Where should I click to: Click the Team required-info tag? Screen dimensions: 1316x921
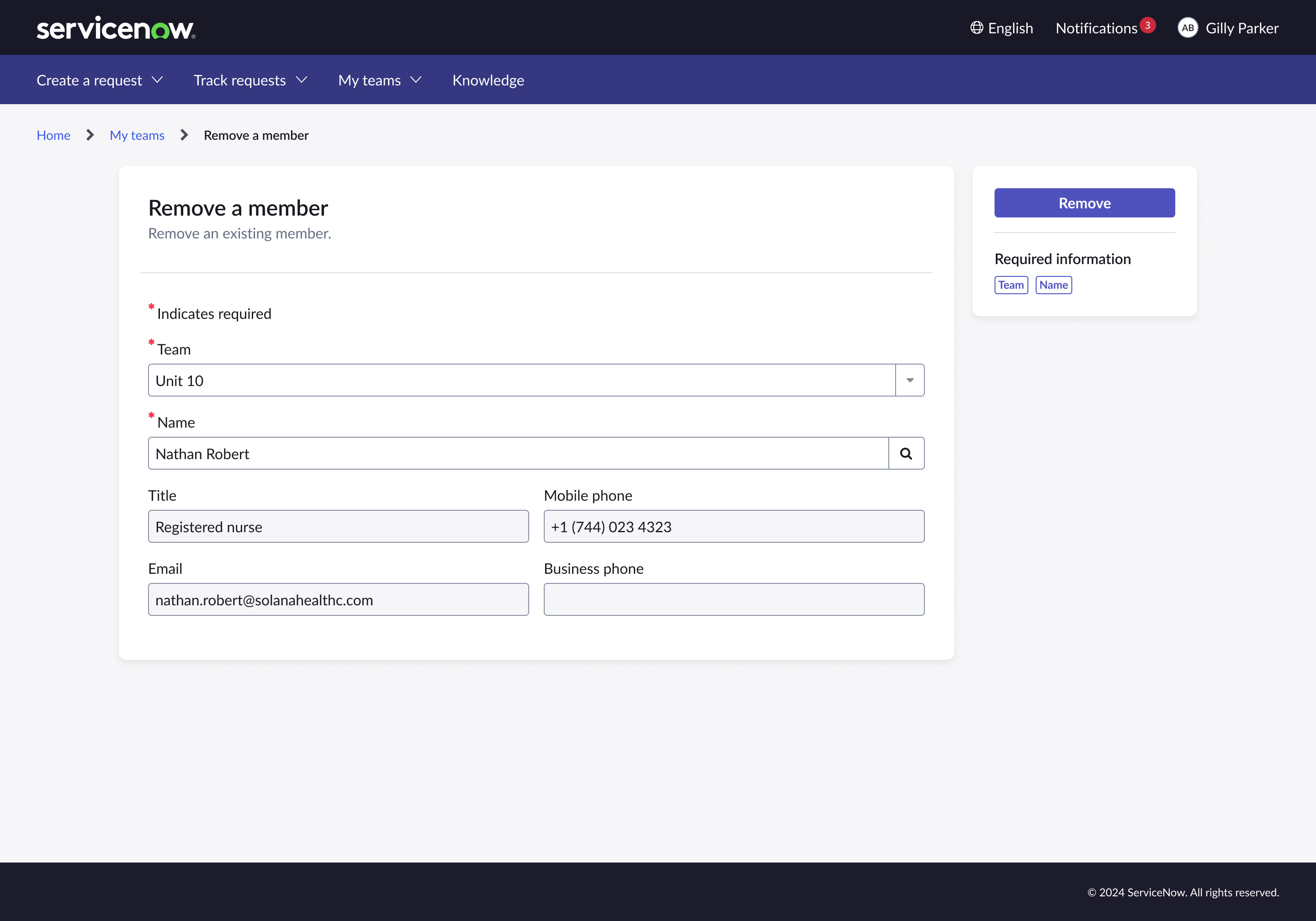pyautogui.click(x=1011, y=285)
